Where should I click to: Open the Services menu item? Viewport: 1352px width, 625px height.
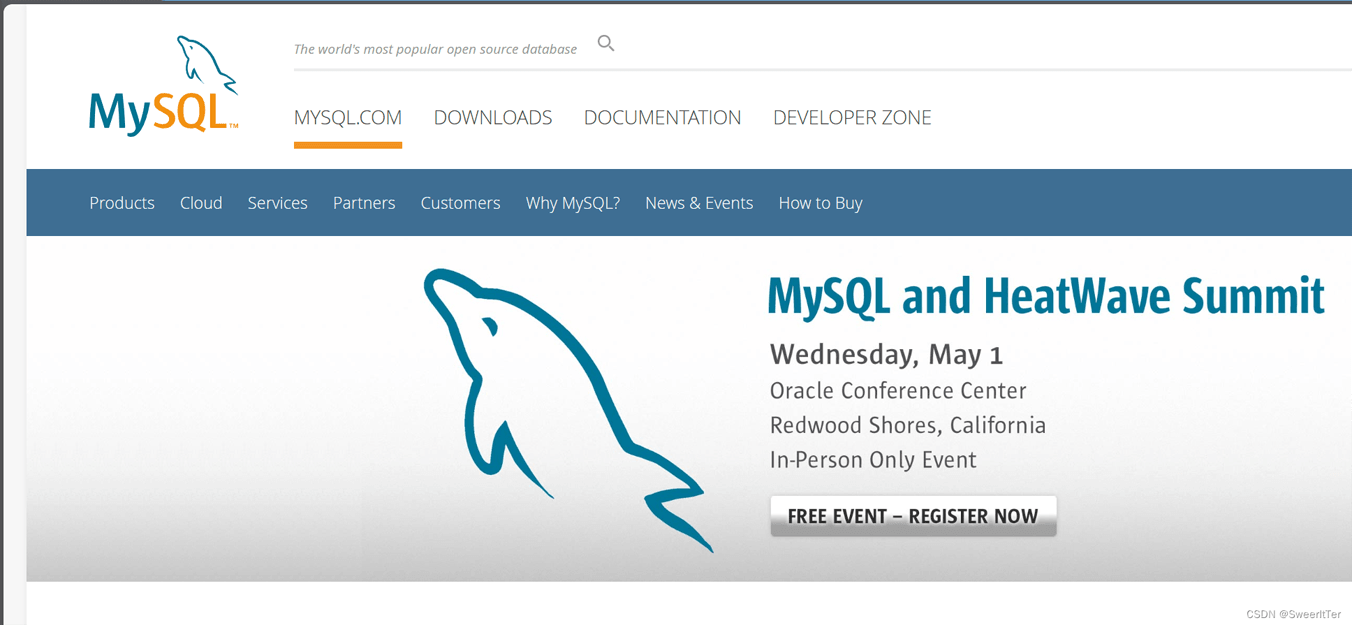(278, 203)
